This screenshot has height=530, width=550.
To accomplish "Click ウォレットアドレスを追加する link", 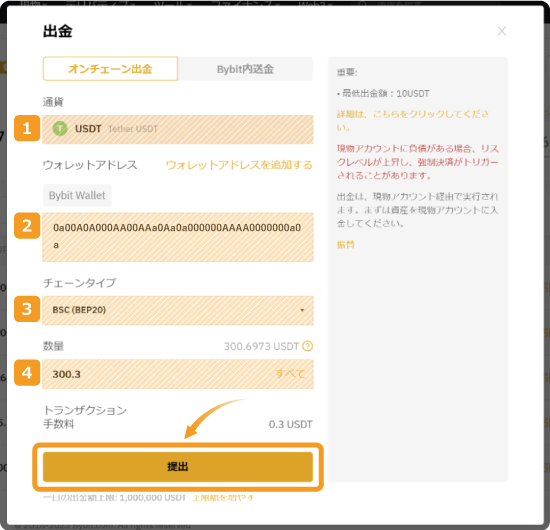I will coord(239,165).
